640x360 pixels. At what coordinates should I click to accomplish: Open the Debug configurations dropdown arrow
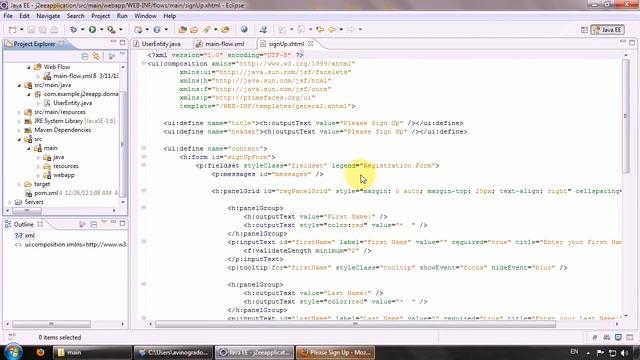(x=82, y=29)
